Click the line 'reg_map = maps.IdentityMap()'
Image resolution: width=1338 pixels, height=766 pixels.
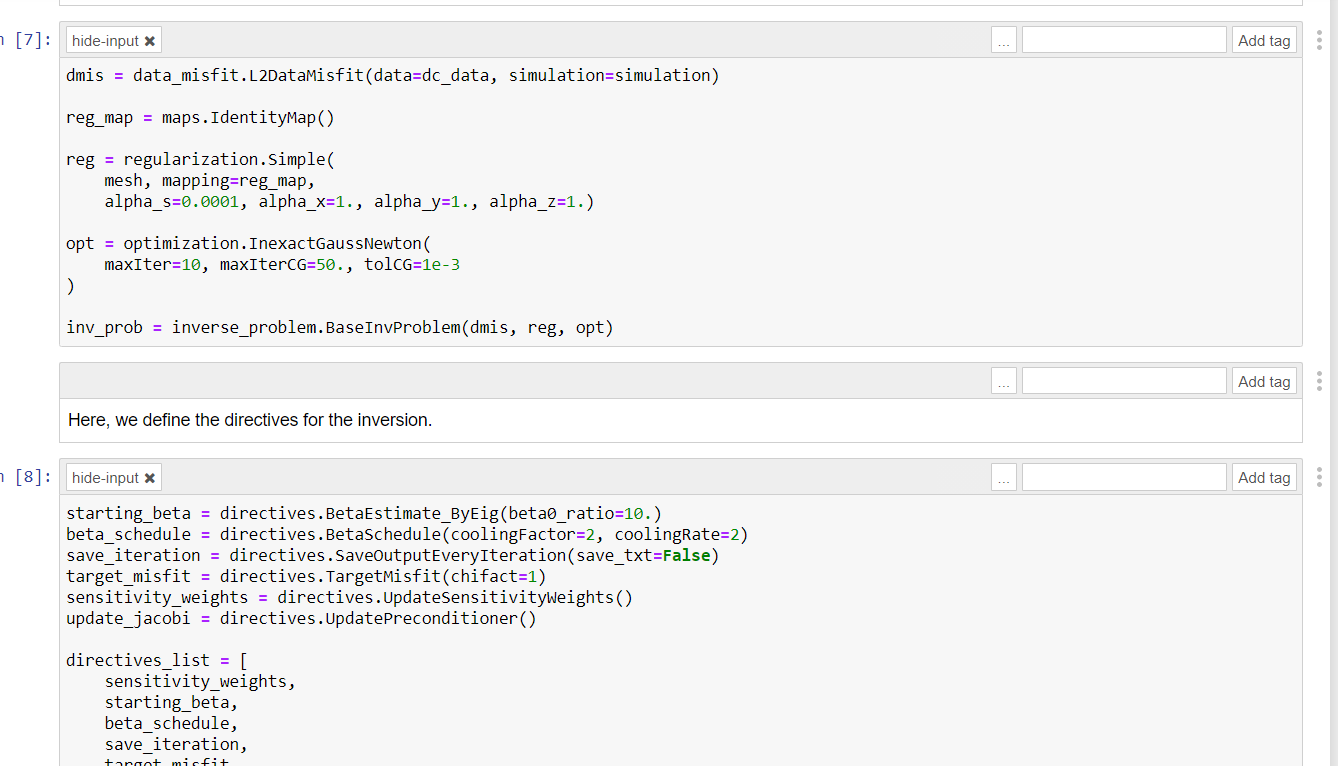point(200,118)
